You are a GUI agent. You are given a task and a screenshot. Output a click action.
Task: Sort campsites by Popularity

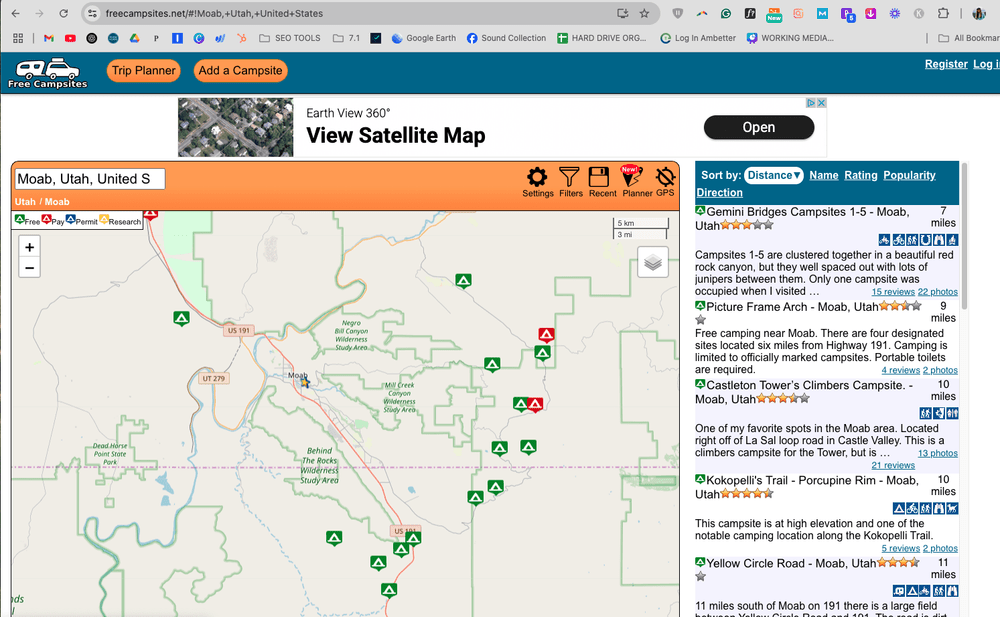[909, 175]
